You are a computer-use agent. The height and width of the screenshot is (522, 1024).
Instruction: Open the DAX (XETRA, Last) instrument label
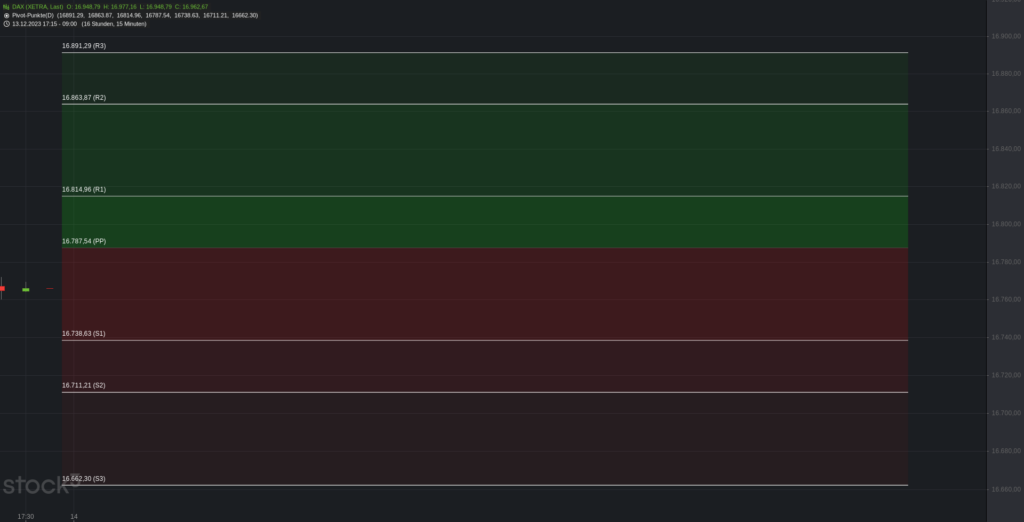39,6
